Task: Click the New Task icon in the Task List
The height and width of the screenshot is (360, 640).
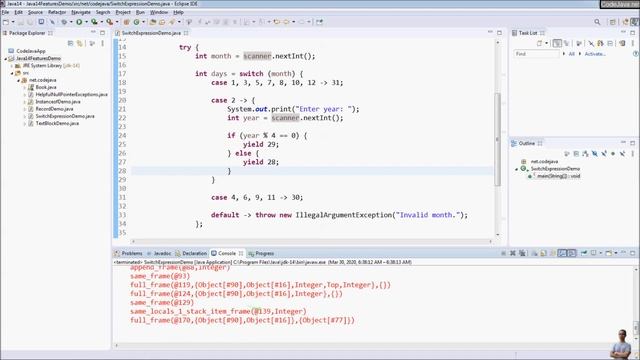Action: point(539,43)
